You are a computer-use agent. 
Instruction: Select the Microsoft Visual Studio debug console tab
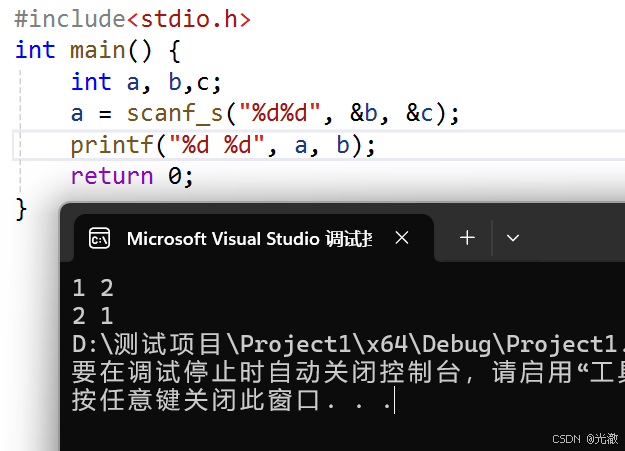pyautogui.click(x=254, y=238)
